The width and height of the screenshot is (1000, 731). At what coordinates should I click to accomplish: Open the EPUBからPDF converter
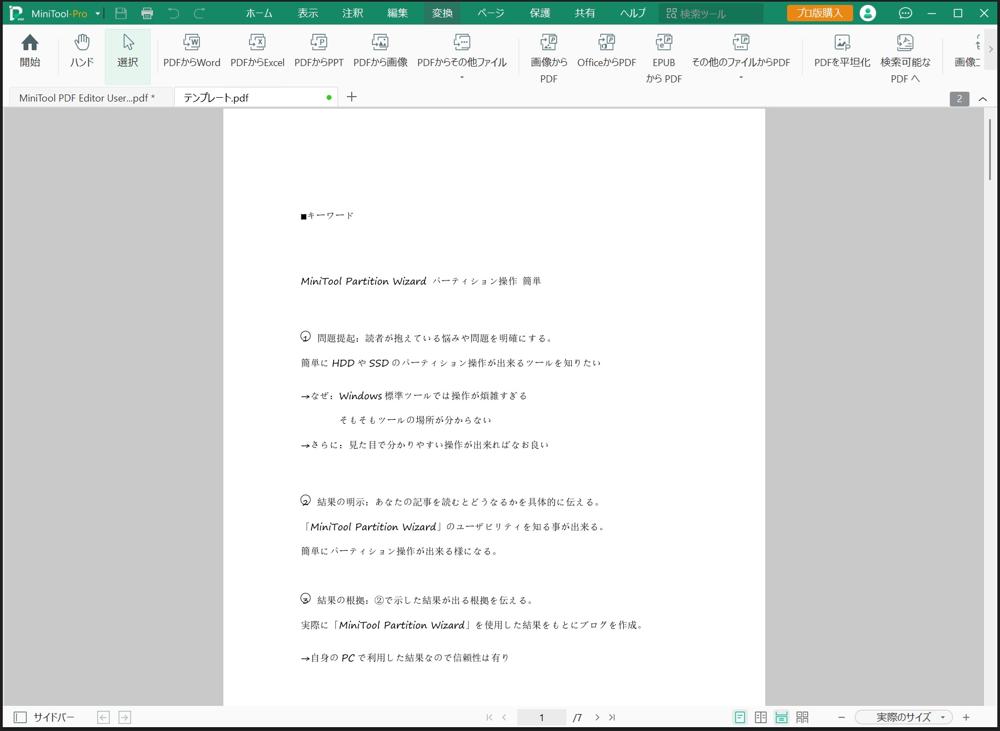[663, 59]
